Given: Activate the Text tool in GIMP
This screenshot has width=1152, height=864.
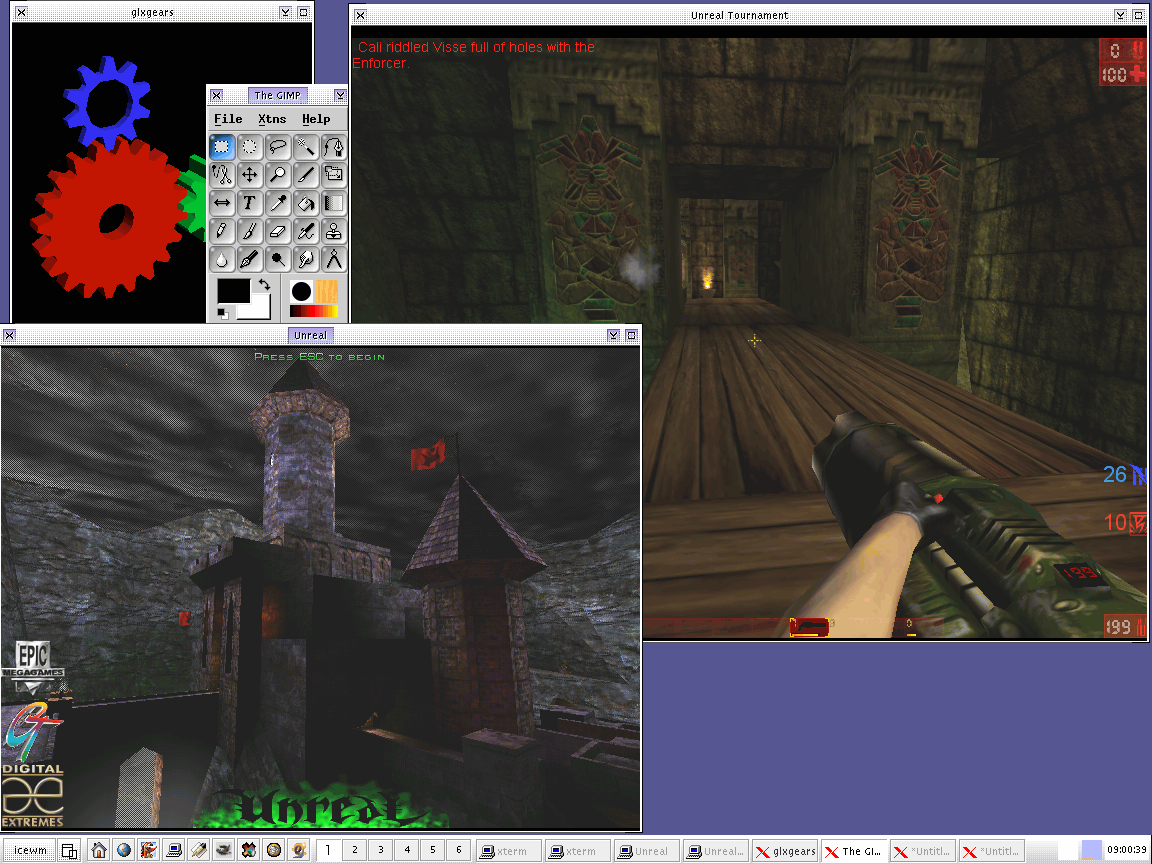Looking at the screenshot, I should pyautogui.click(x=250, y=203).
